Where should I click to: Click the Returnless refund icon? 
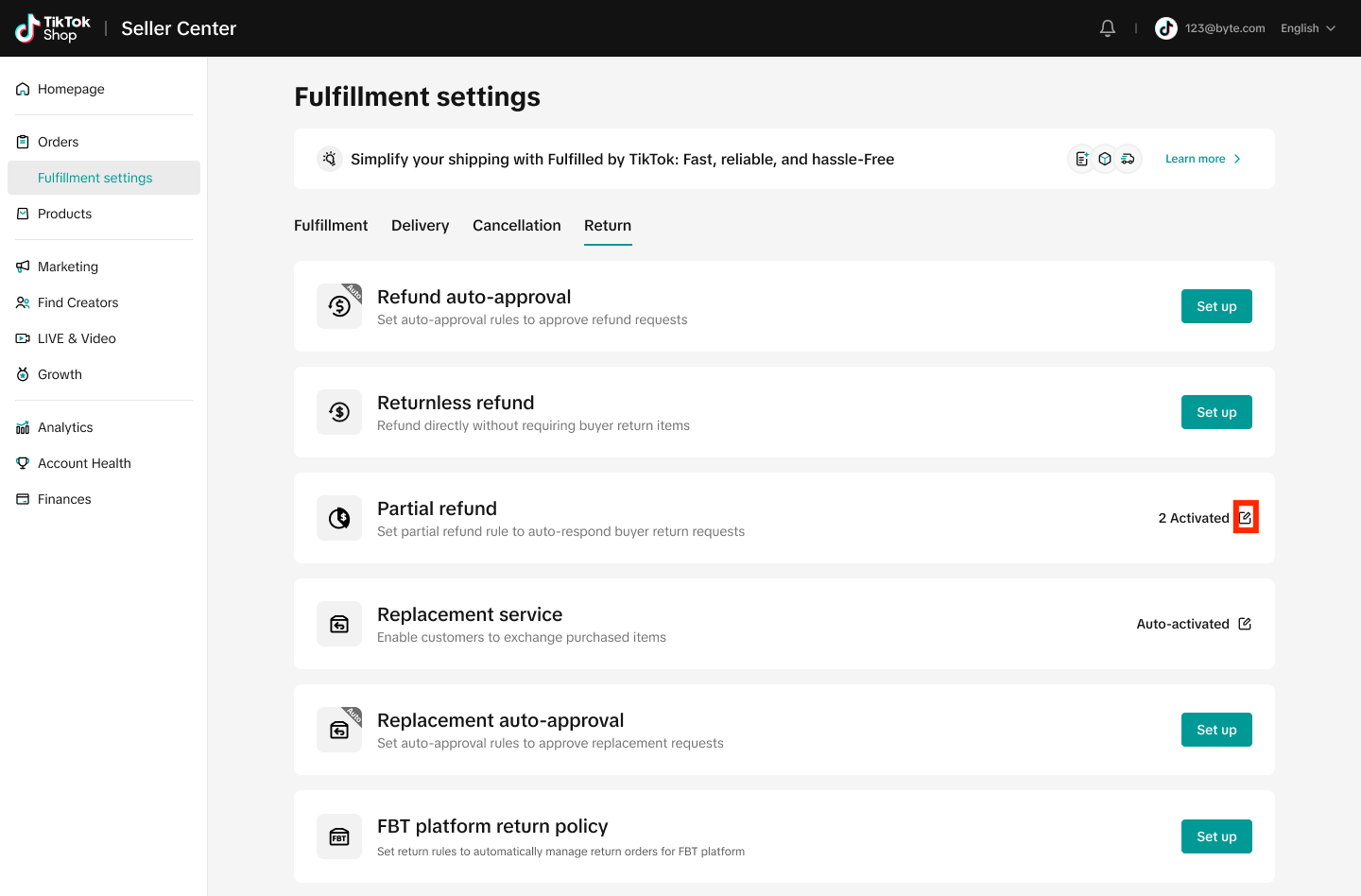pyautogui.click(x=339, y=412)
